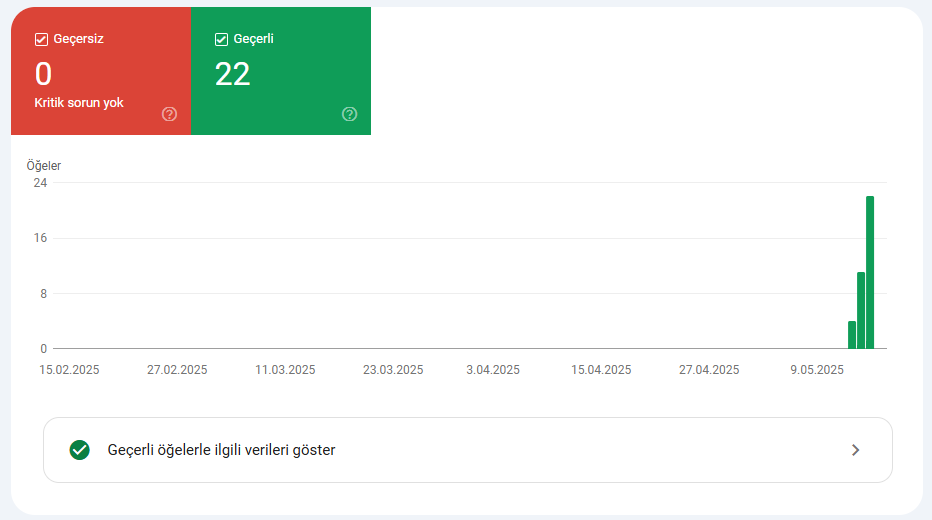
Task: Click the green checkmark icon beside Geçerli öğelerle
Action: point(80,450)
